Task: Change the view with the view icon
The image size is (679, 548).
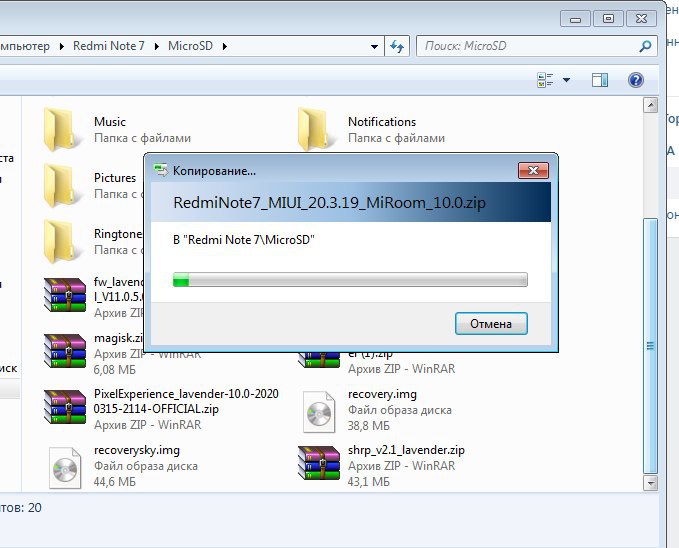Action: click(545, 80)
